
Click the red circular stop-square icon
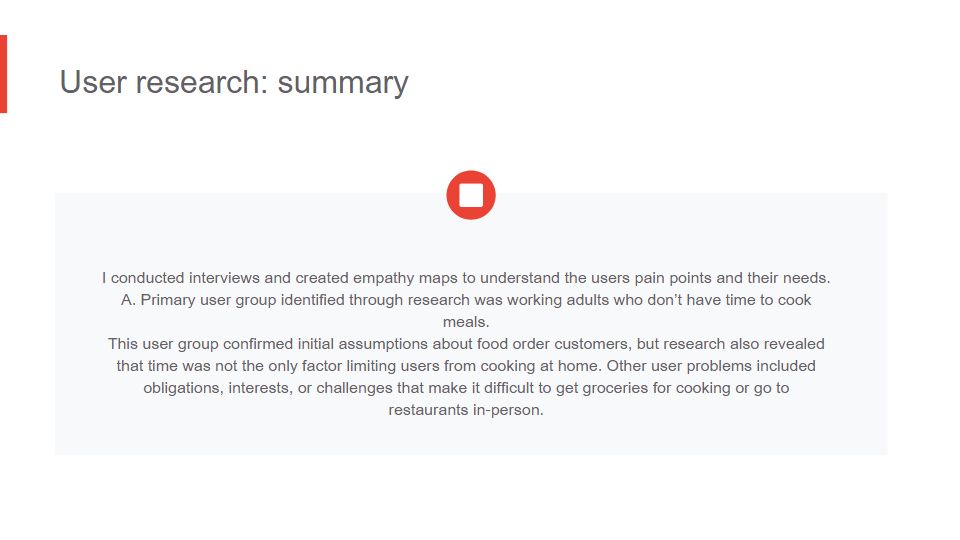point(471,195)
